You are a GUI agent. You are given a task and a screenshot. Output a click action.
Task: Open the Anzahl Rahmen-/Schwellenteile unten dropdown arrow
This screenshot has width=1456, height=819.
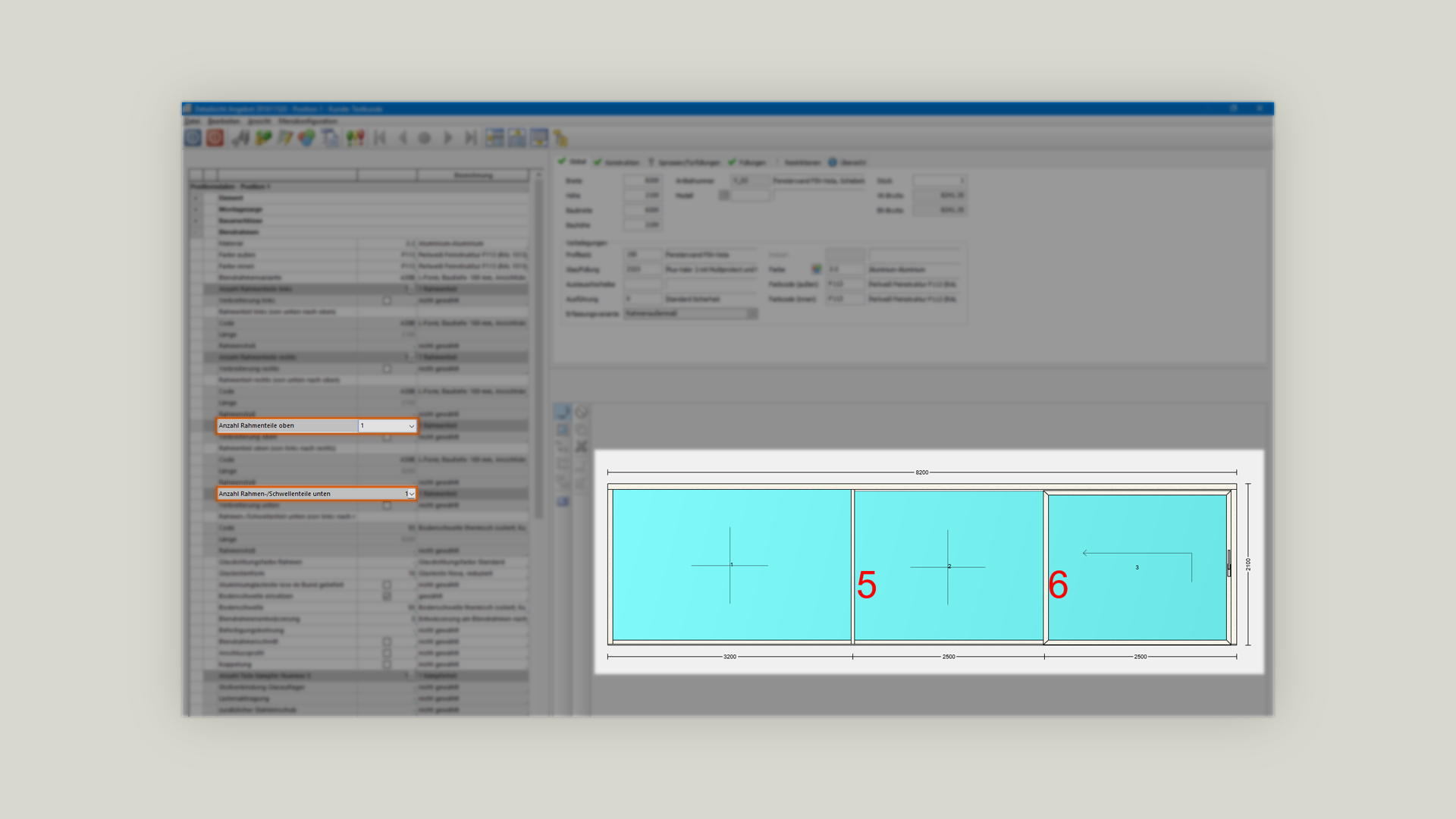[x=411, y=494]
